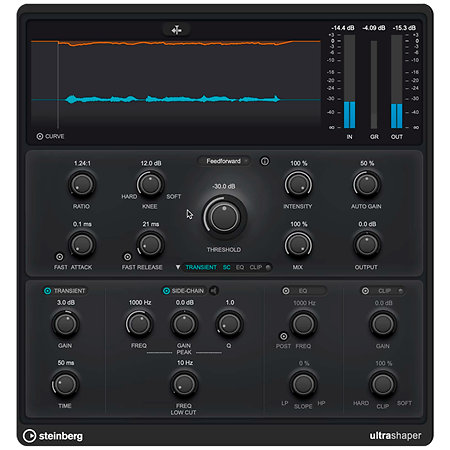Click the Side-chain peak GAIN knob

coord(184,324)
